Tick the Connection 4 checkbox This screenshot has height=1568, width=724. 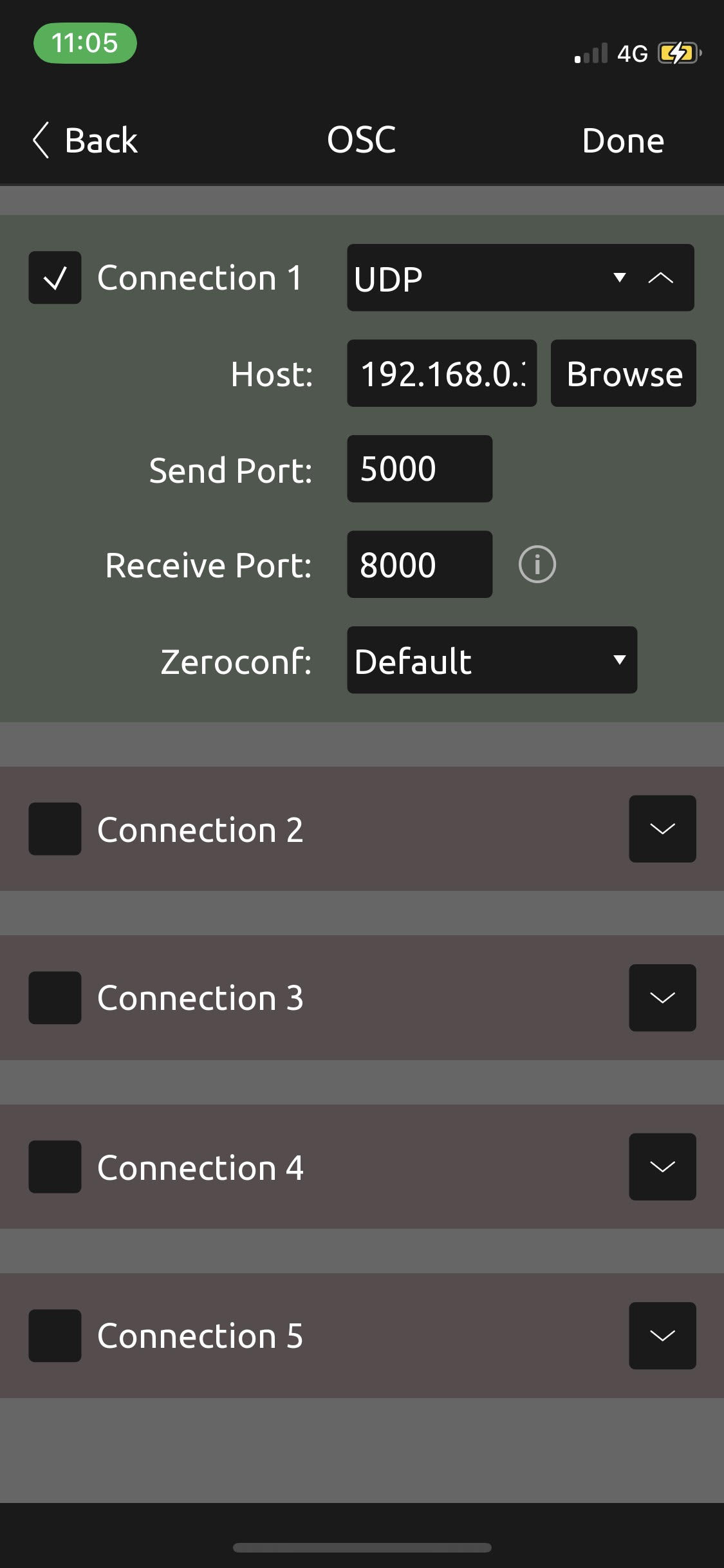click(x=55, y=1167)
